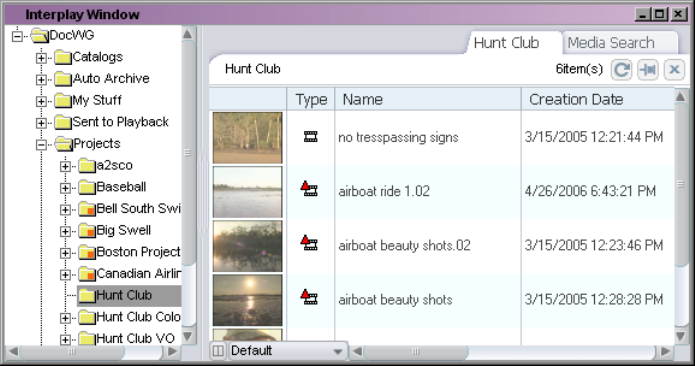Minimize the Interplay Window
Viewport: 695px width, 366px height.
coord(643,15)
